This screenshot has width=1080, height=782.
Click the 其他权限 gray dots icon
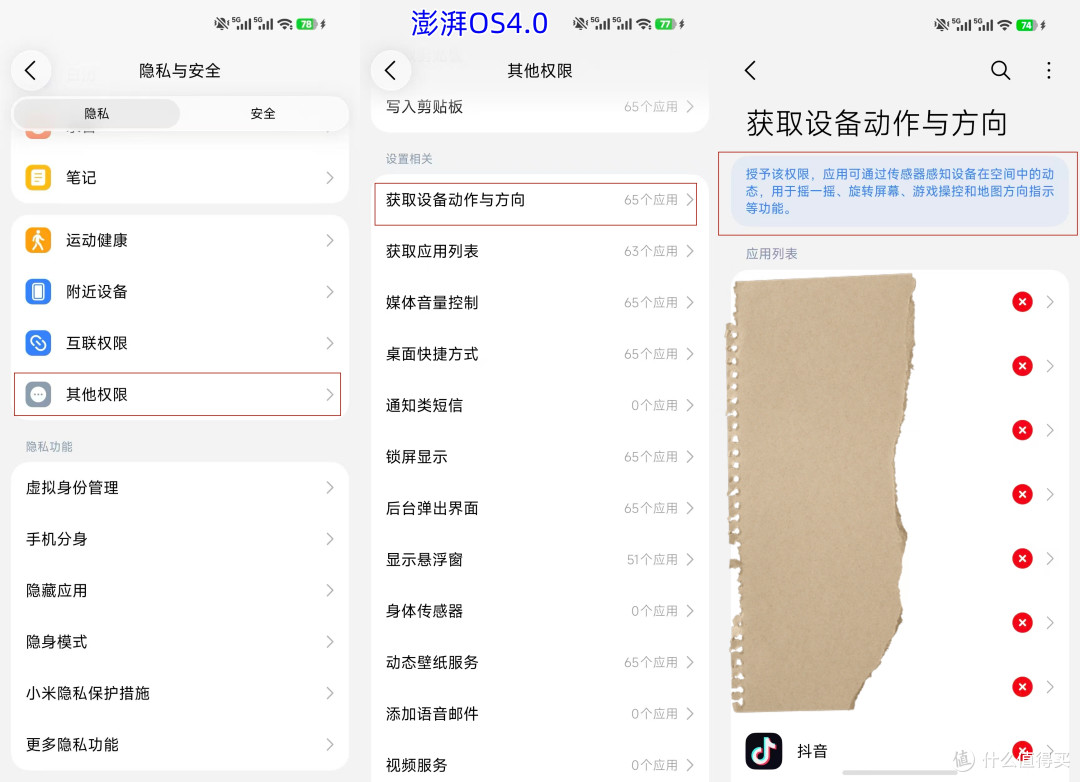[x=39, y=395]
